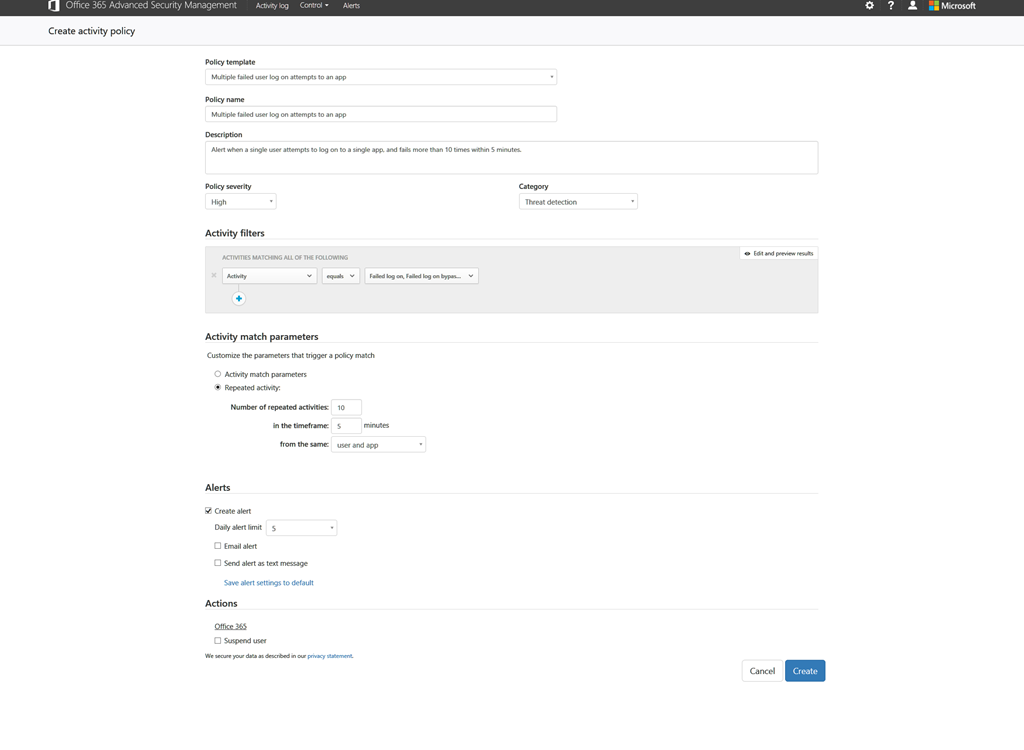Click the Office logo icon in header
Image resolution: width=1024 pixels, height=750 pixels.
[x=54, y=6]
